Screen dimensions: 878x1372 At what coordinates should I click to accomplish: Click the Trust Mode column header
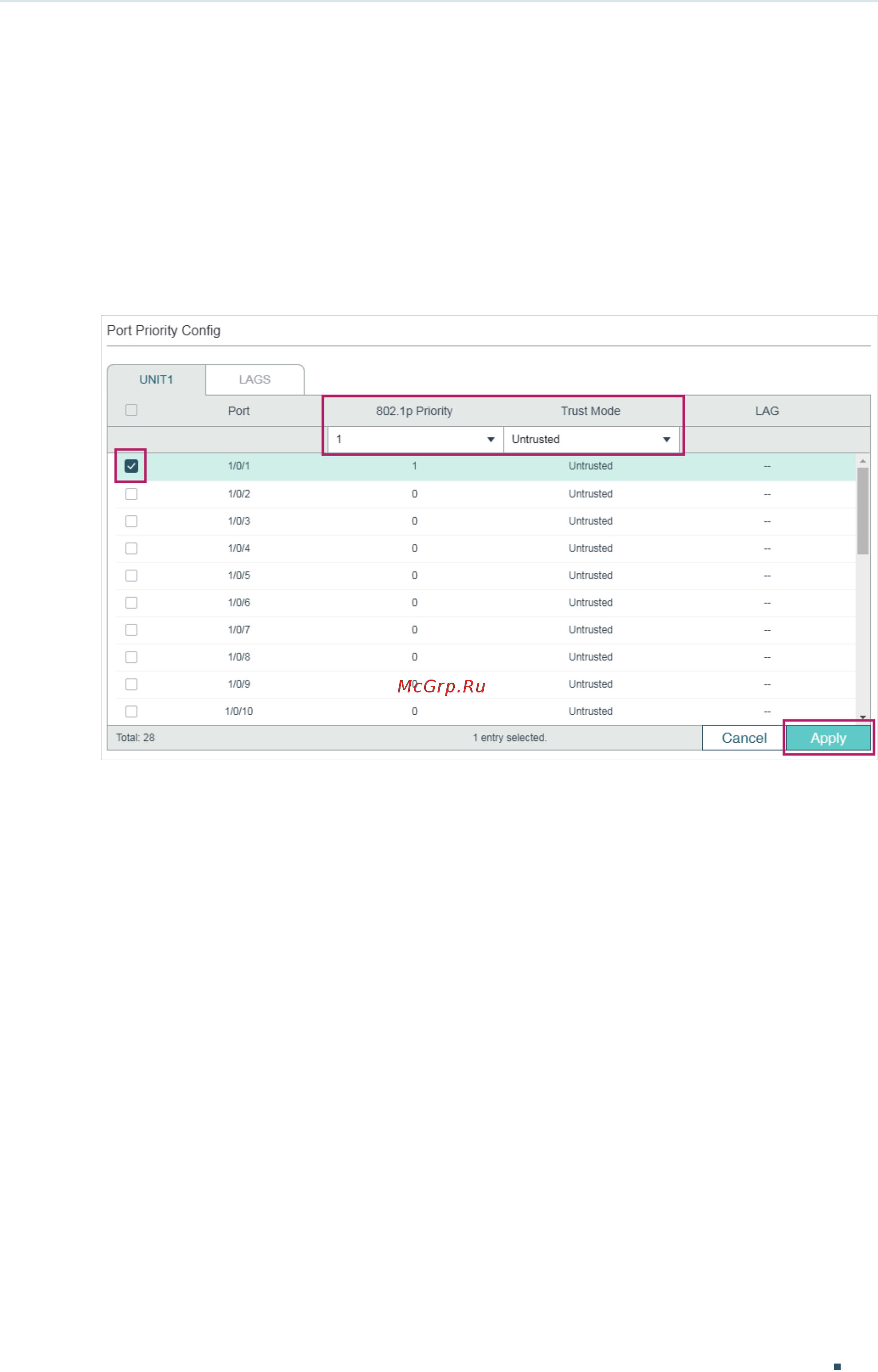pos(591,411)
